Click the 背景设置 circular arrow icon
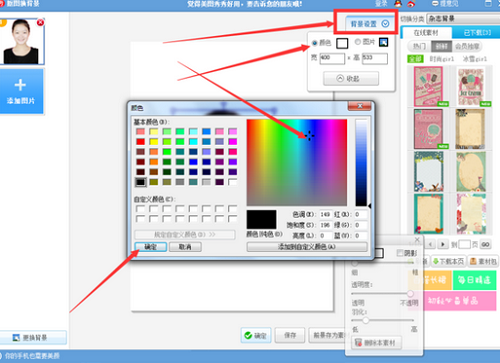Viewport: 500px width, 363px height. pyautogui.click(x=385, y=24)
